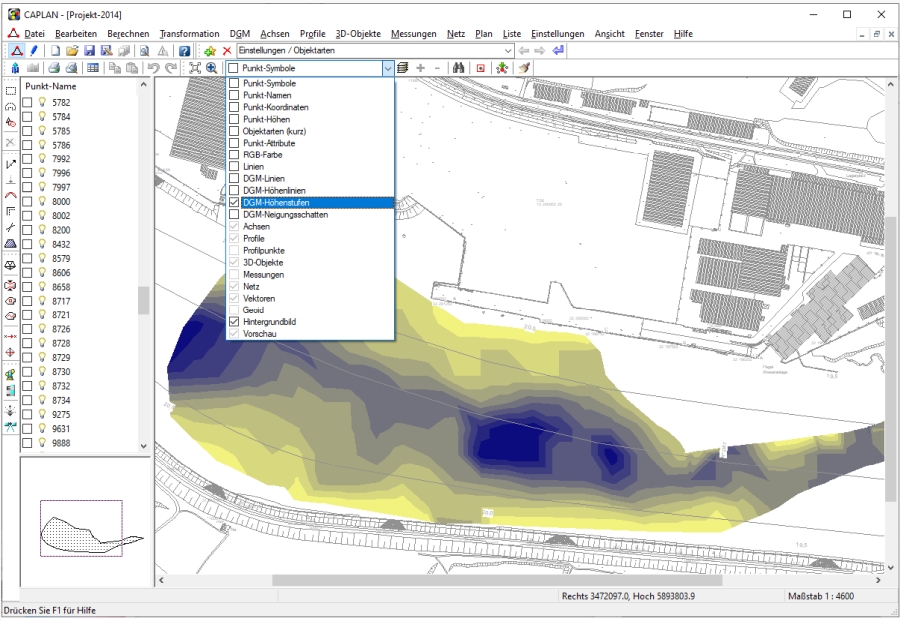This screenshot has width=900, height=621.
Task: Select the rectangle selection tool in sidebar
Action: pos(10,90)
